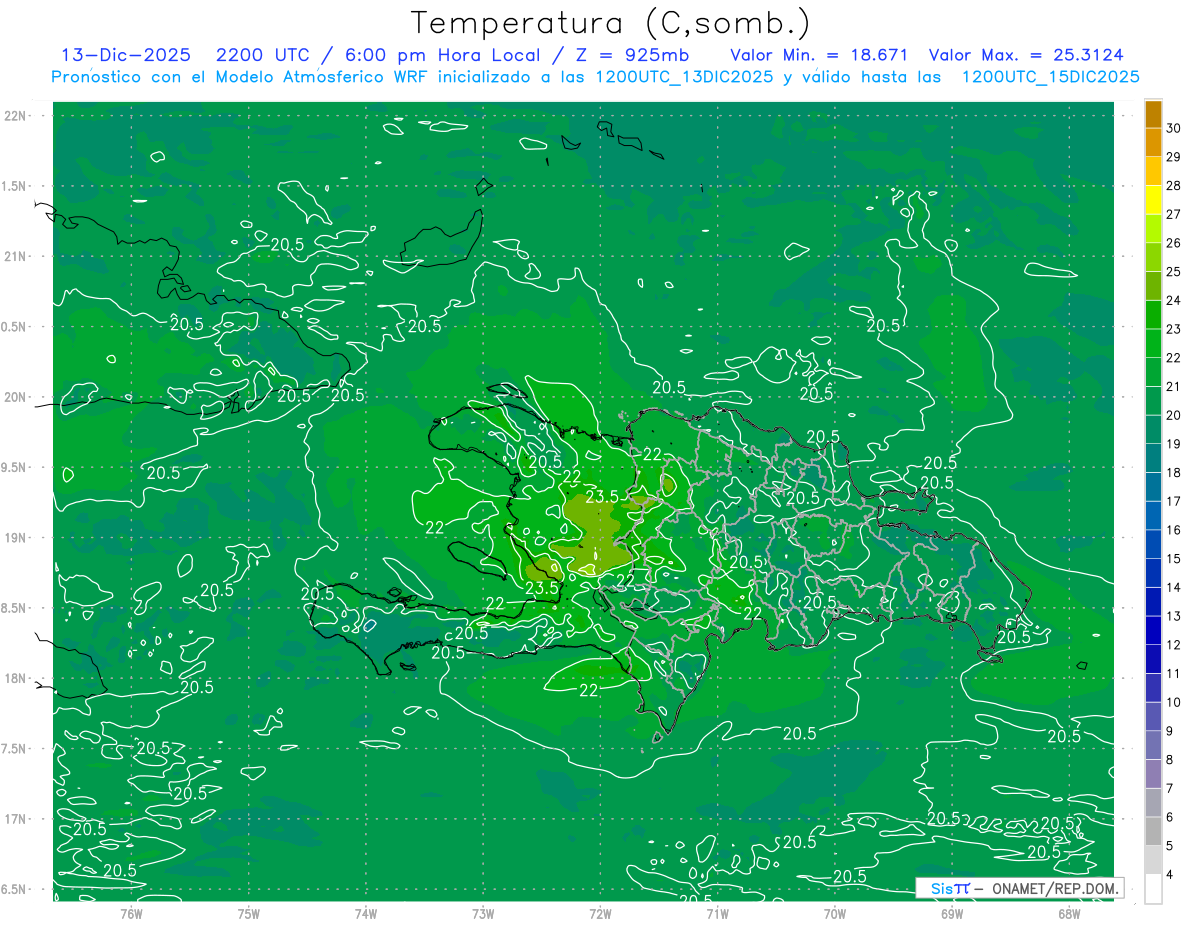
Task: Click the colorbar label "20"
Action: 1174,415
